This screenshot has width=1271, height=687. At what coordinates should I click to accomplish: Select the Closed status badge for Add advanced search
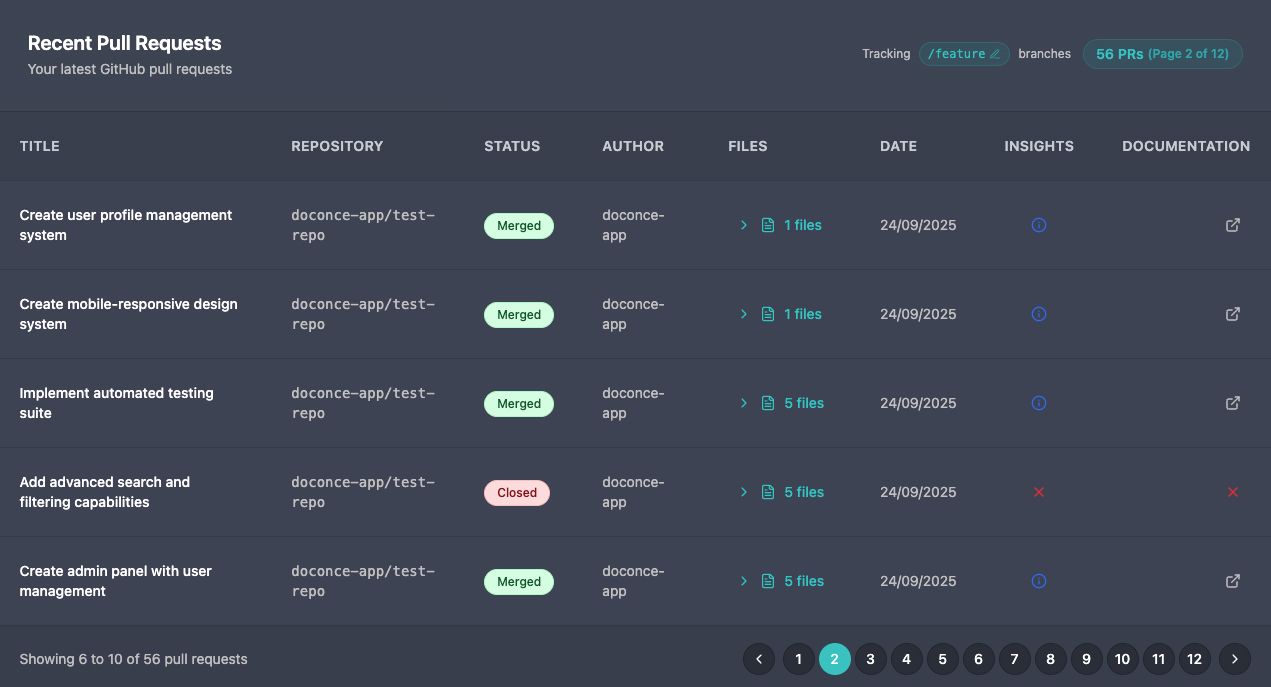point(517,492)
